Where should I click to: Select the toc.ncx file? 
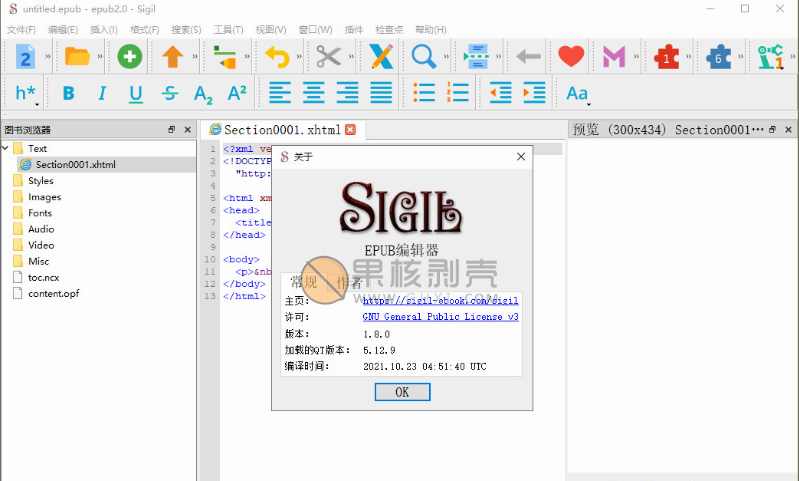tap(43, 278)
